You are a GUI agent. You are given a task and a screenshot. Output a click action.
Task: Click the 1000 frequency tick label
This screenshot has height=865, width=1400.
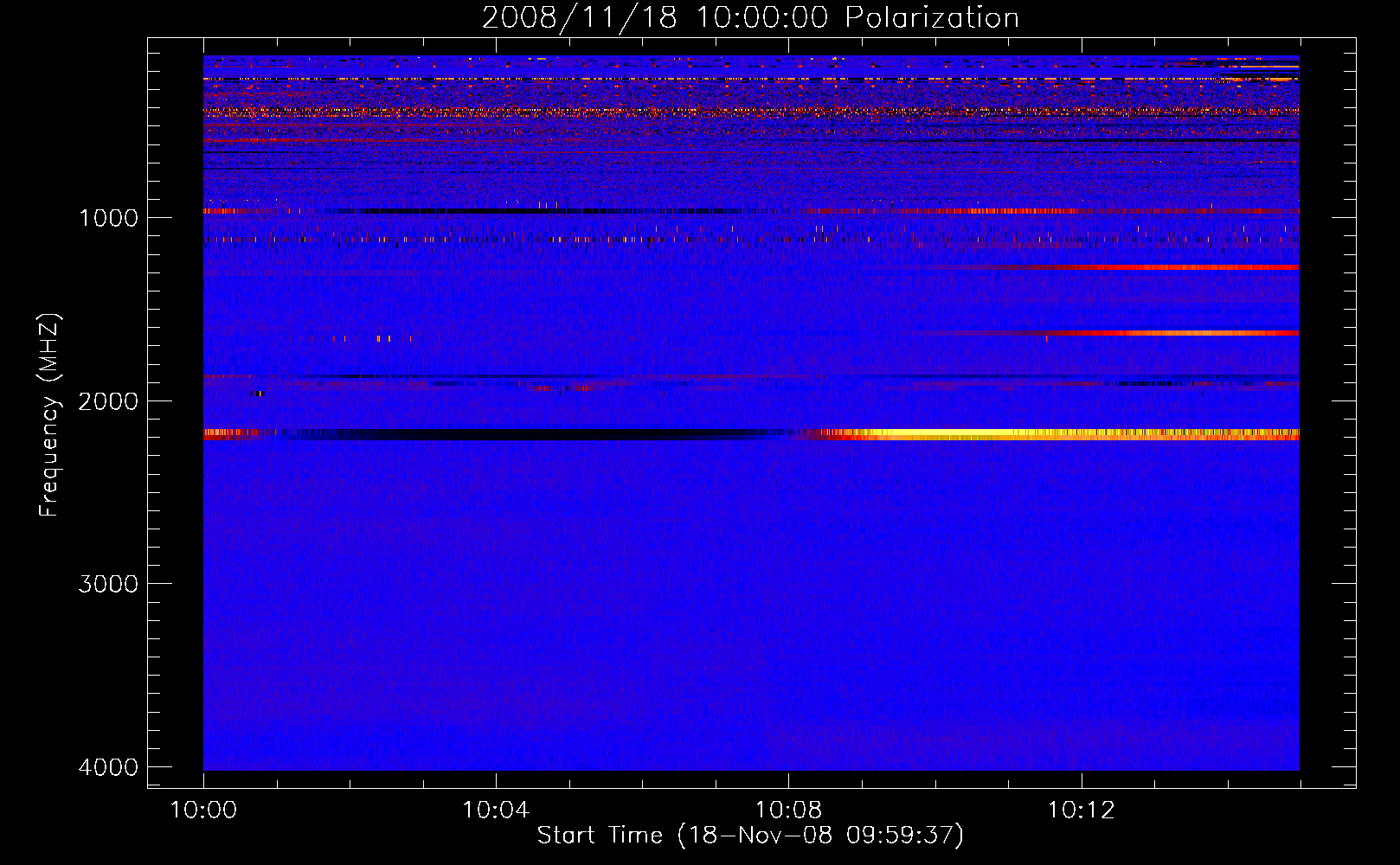click(x=108, y=218)
